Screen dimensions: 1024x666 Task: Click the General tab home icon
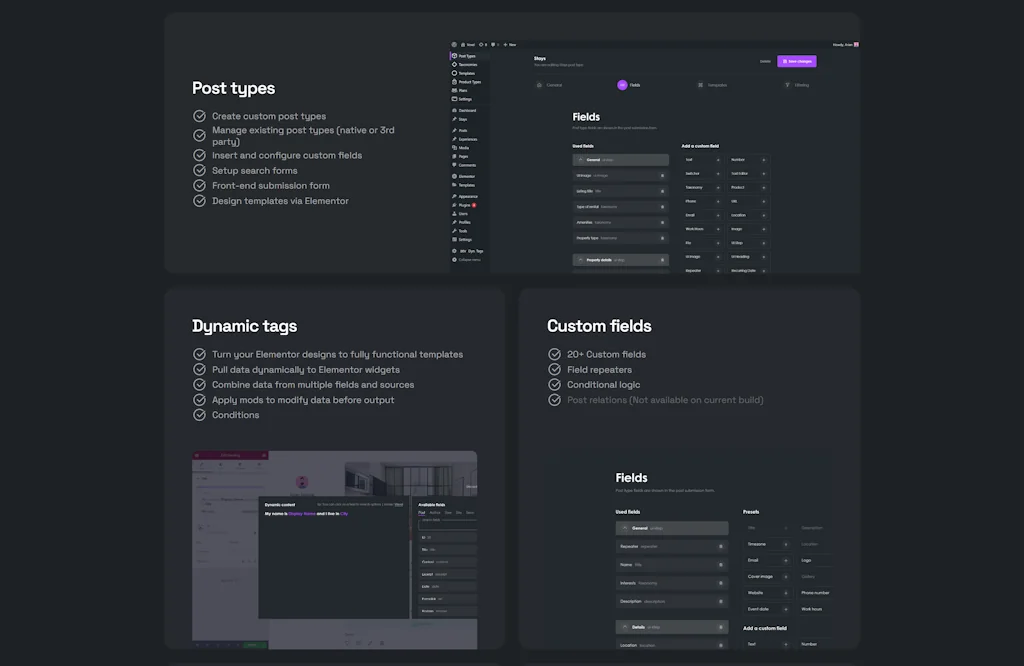coord(540,85)
